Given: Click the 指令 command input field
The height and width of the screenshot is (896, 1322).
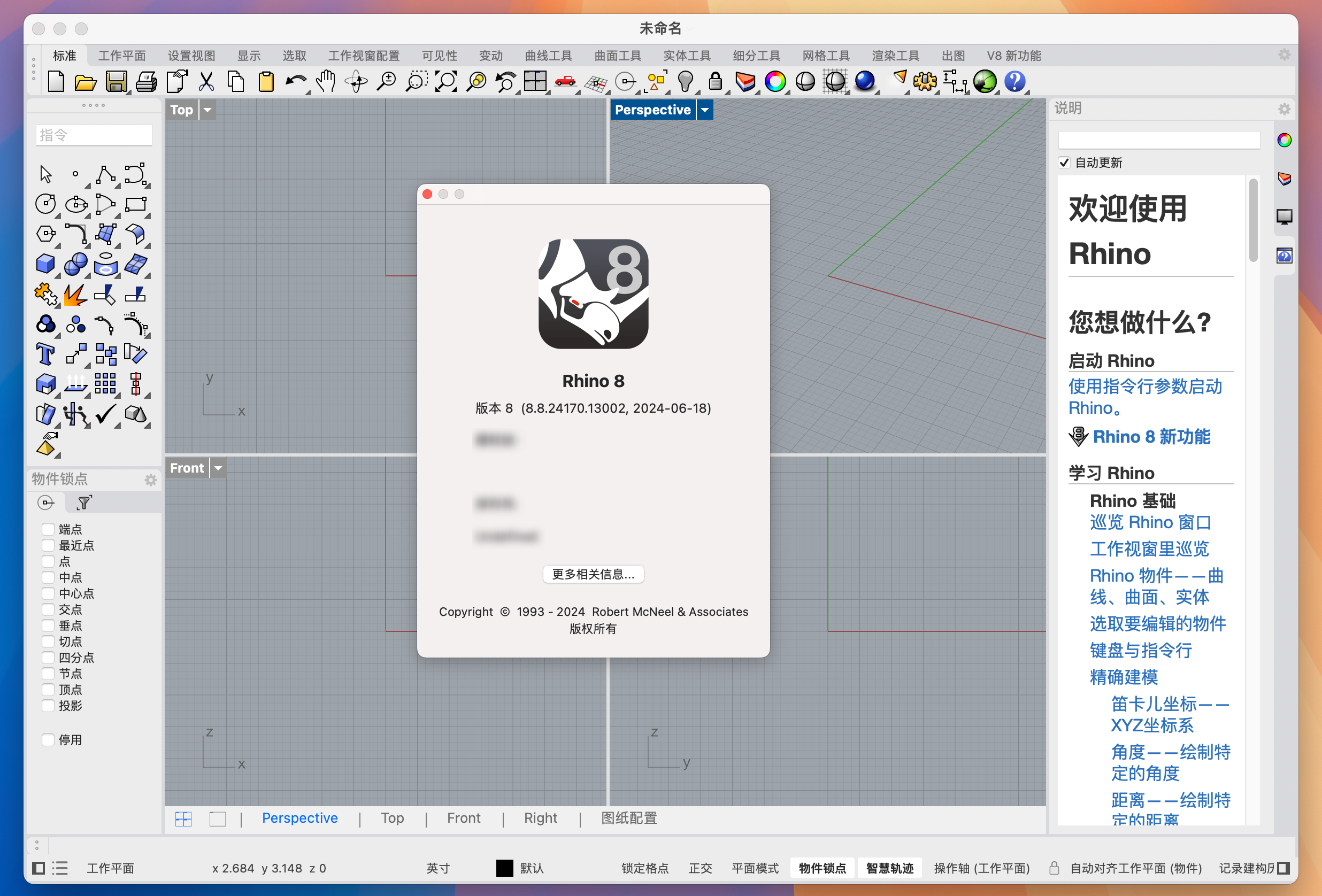Looking at the screenshot, I should click(94, 135).
